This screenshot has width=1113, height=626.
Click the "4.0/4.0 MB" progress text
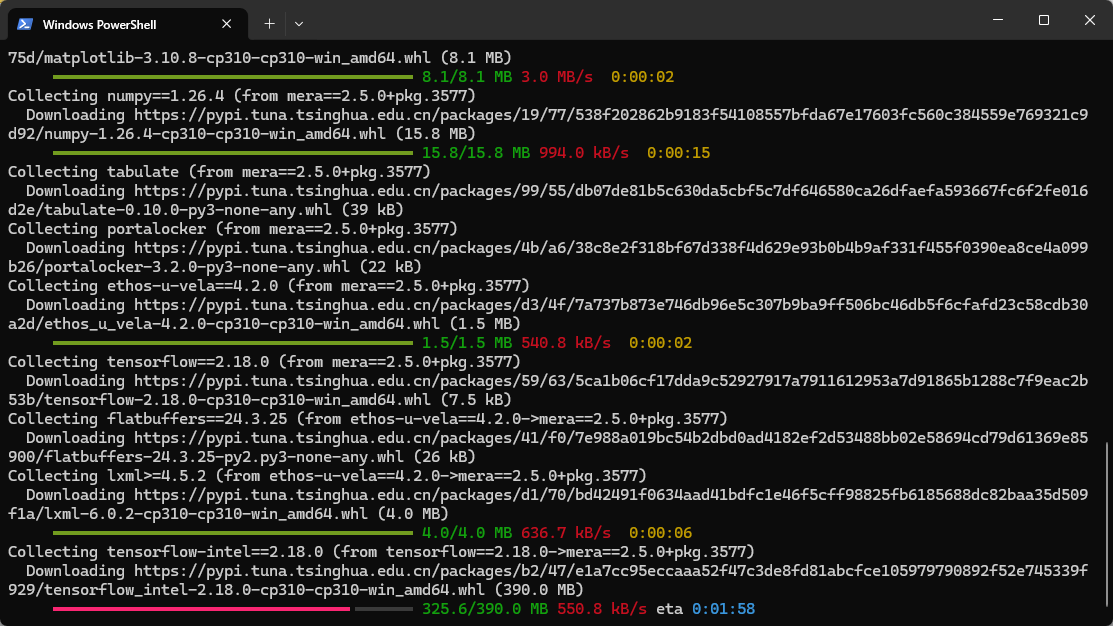point(467,532)
